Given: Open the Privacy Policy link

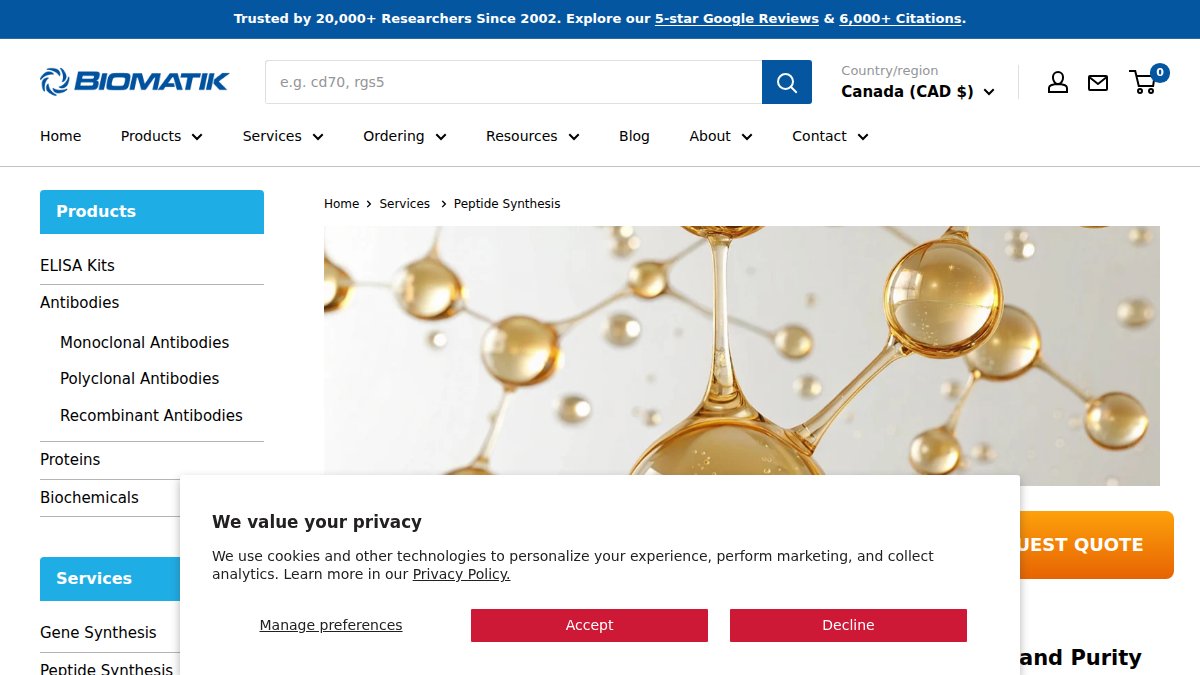Looking at the screenshot, I should pyautogui.click(x=461, y=574).
